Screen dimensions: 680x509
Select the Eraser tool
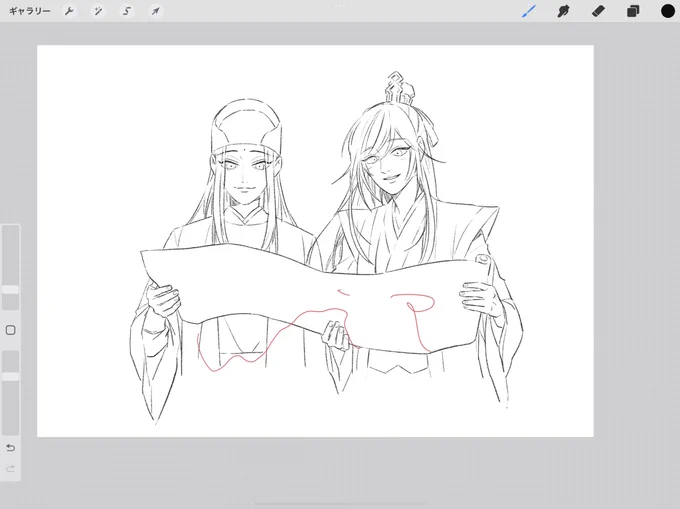[x=598, y=11]
